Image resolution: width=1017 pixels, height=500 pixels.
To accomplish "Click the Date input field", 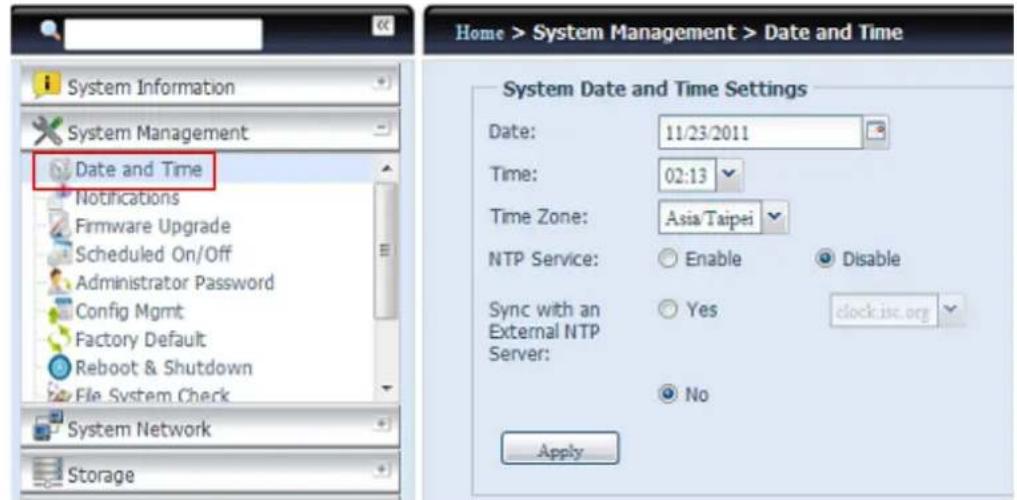I will (760, 132).
